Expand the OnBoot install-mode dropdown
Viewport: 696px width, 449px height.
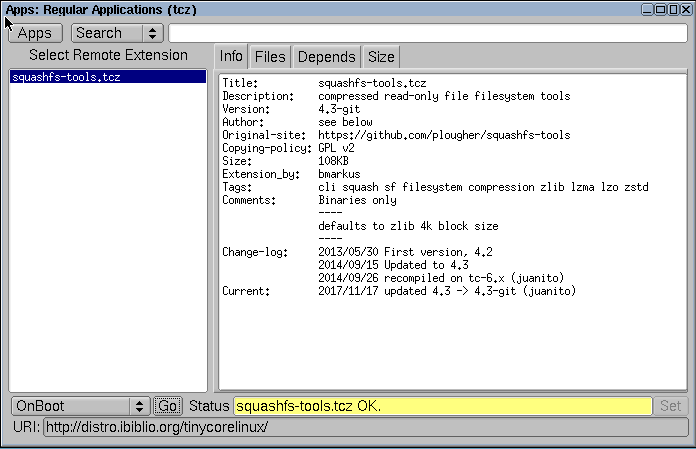click(81, 406)
